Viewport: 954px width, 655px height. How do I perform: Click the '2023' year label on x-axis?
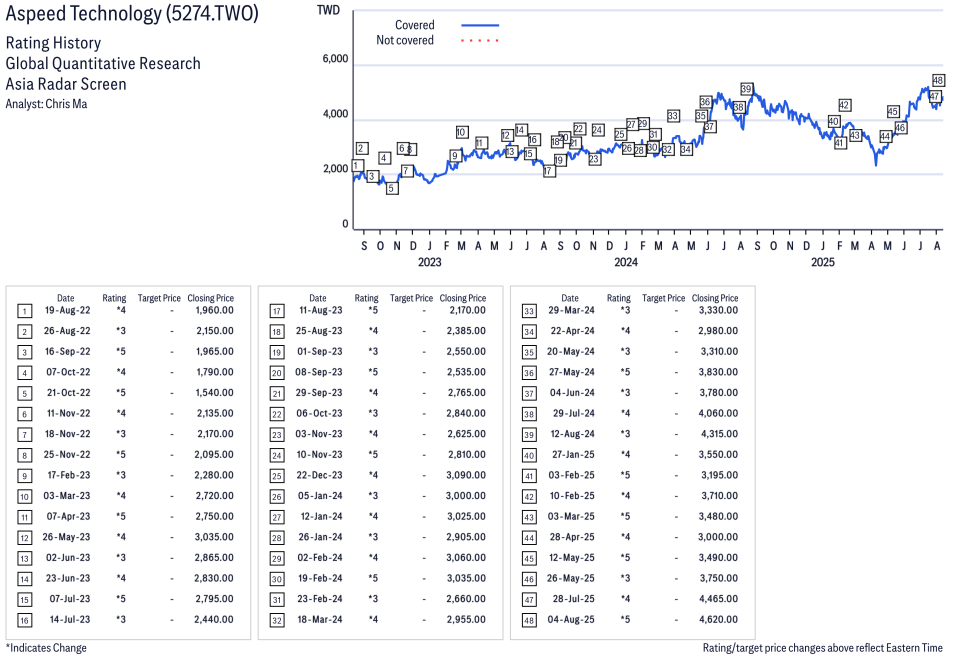(430, 262)
